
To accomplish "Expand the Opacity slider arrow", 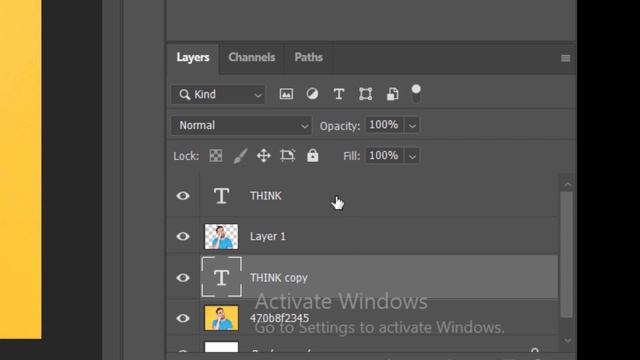I will point(412,125).
